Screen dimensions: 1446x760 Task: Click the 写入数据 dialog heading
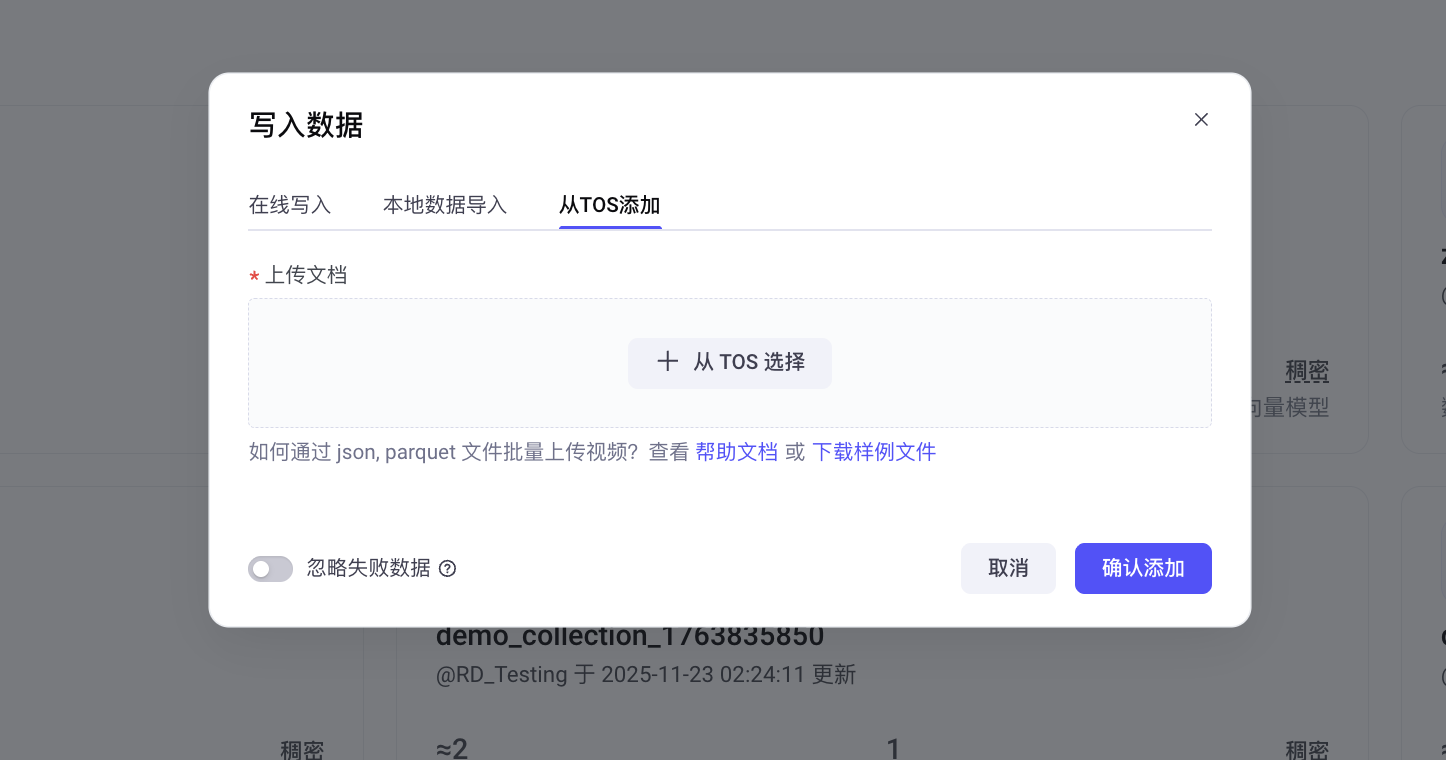(306, 125)
